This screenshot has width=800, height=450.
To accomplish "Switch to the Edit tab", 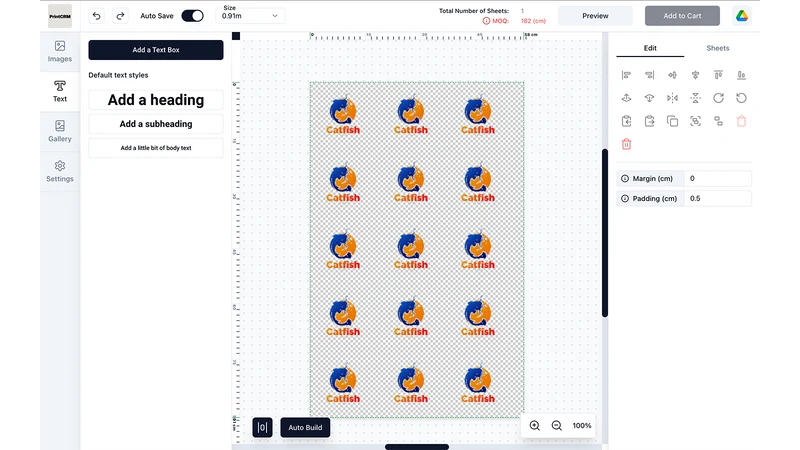I will [650, 48].
